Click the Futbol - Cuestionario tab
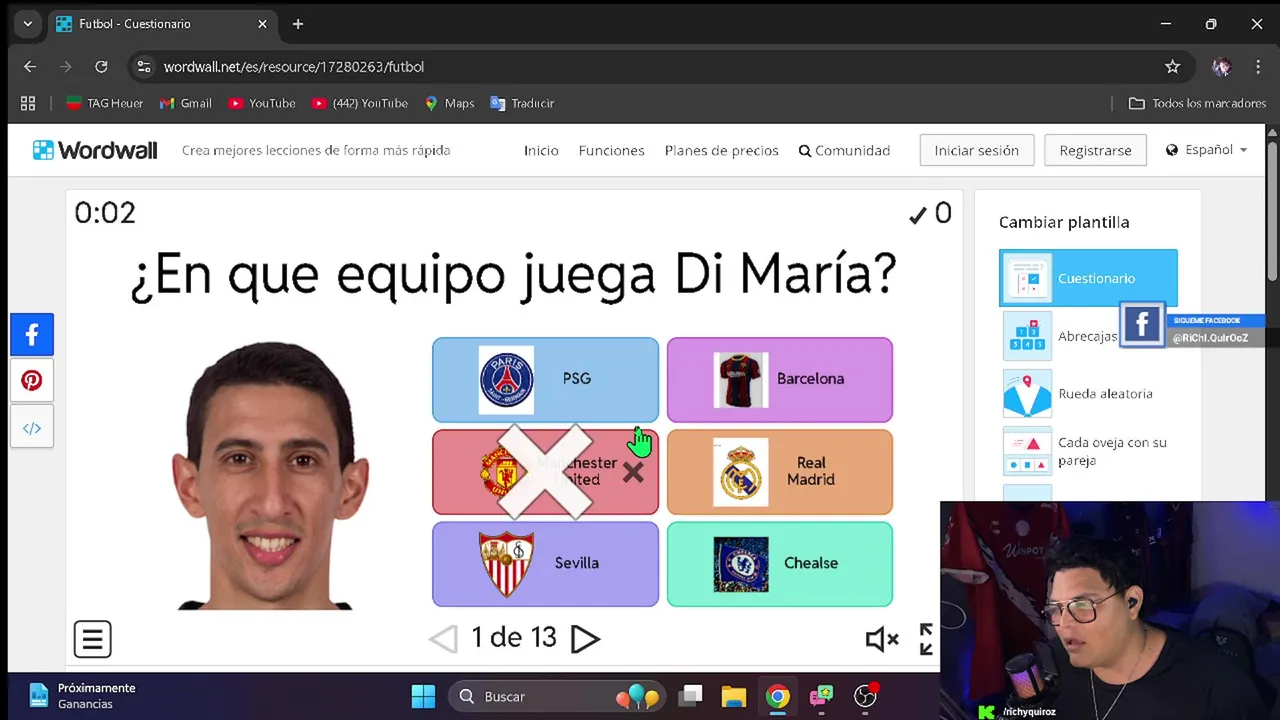The height and width of the screenshot is (720, 1280). pyautogui.click(x=162, y=24)
